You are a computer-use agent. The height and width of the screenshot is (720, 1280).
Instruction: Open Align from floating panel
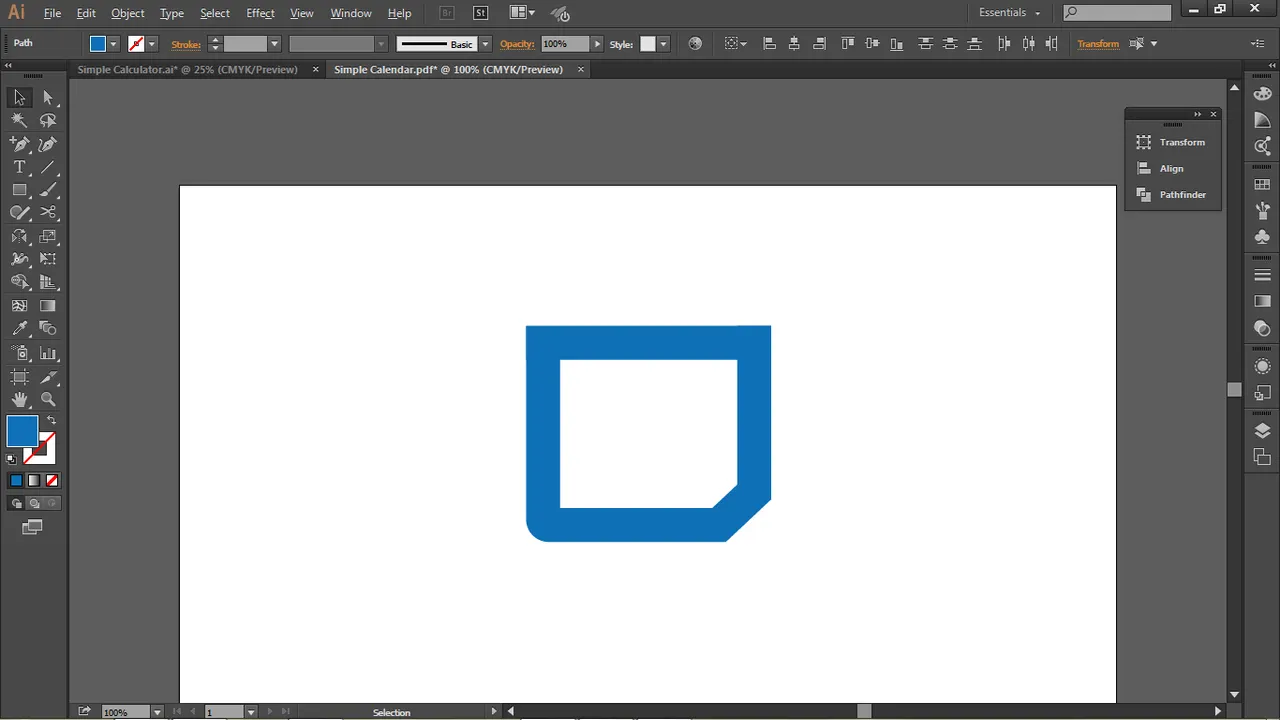point(1173,168)
